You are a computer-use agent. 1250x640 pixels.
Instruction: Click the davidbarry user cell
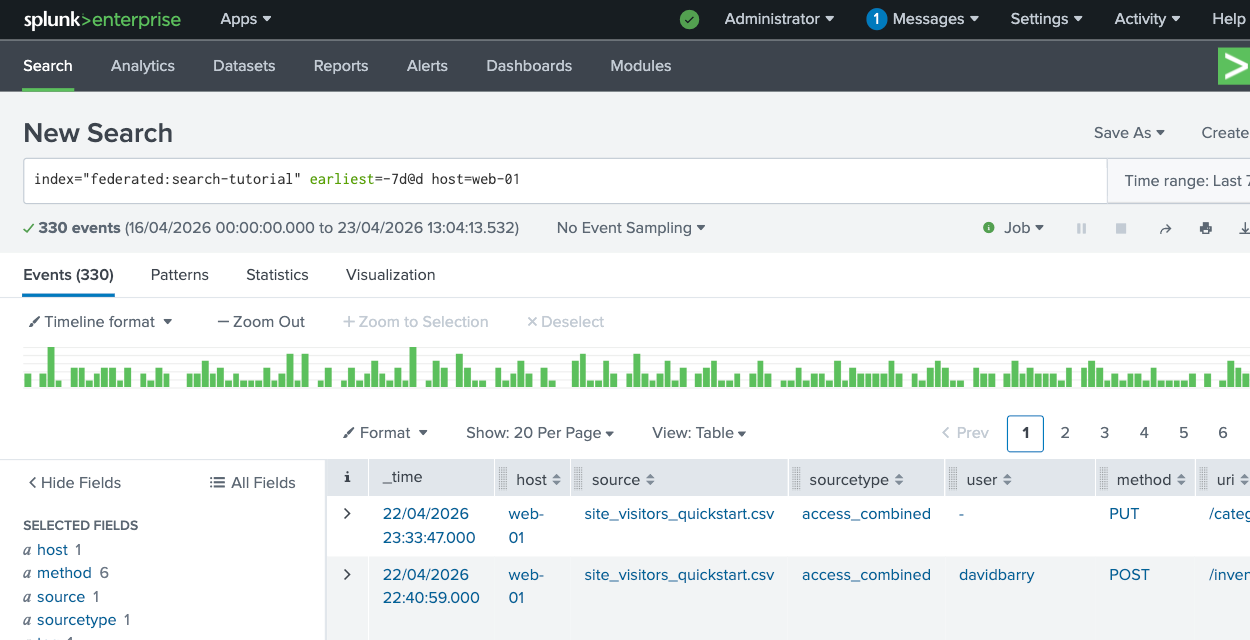click(x=997, y=575)
